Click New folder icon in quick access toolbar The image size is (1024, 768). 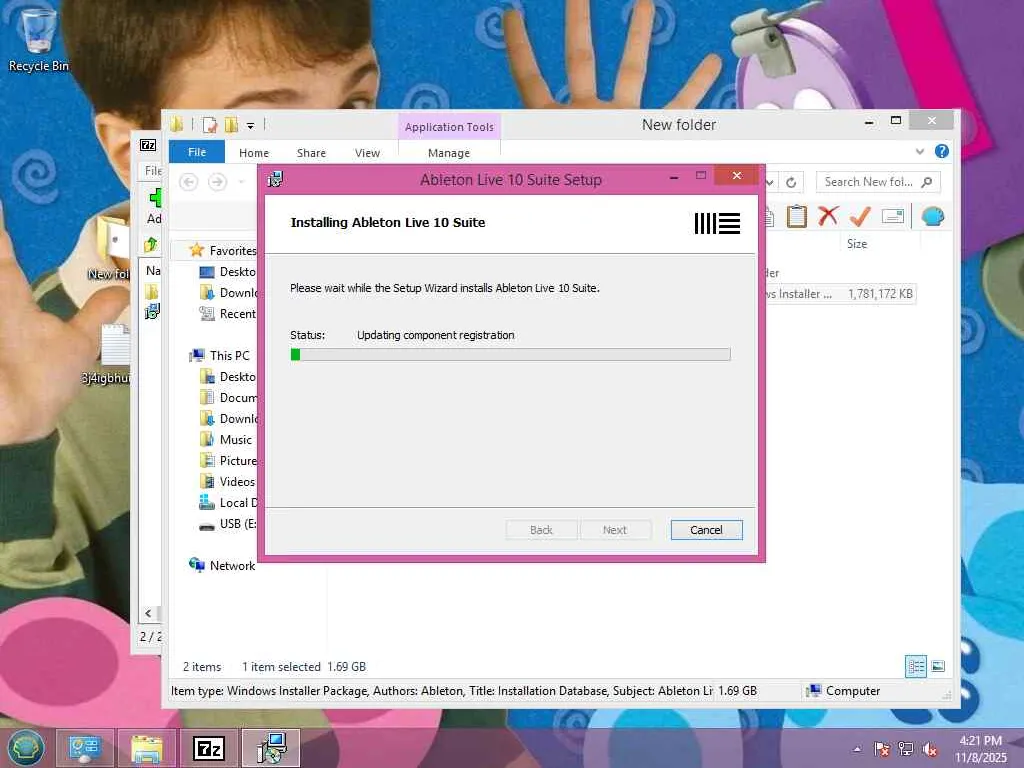(231, 125)
